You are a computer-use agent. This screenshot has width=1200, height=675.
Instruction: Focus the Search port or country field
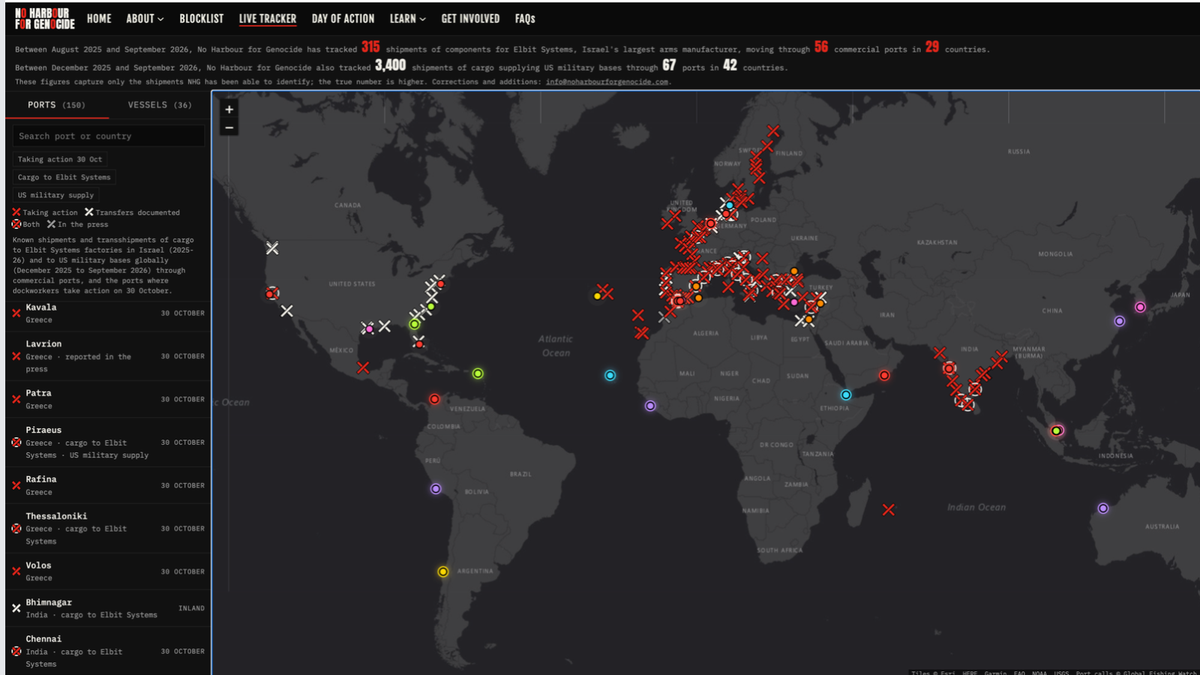pos(108,136)
